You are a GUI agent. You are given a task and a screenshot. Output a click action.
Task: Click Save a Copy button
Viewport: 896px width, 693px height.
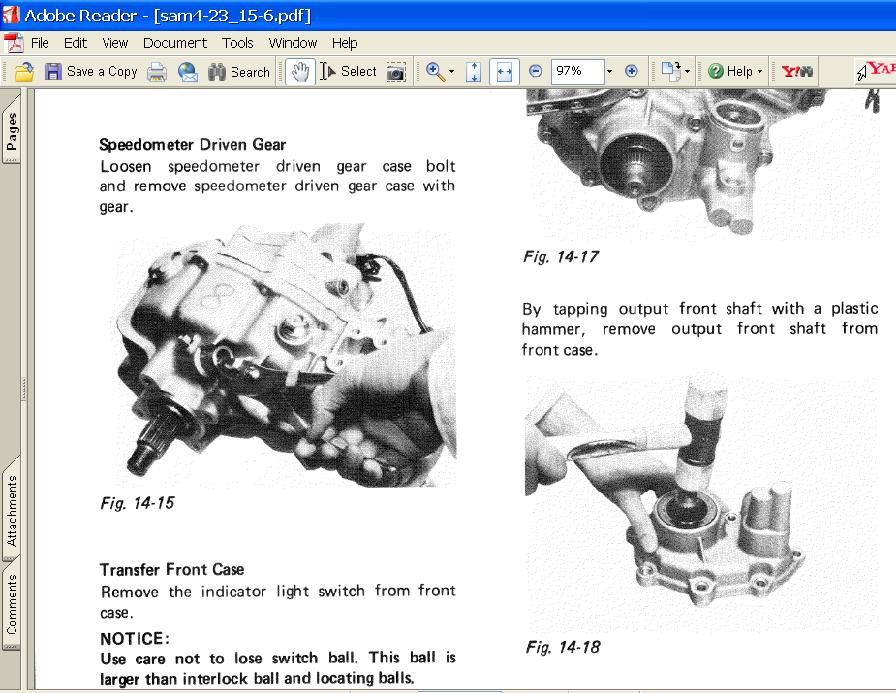point(91,72)
